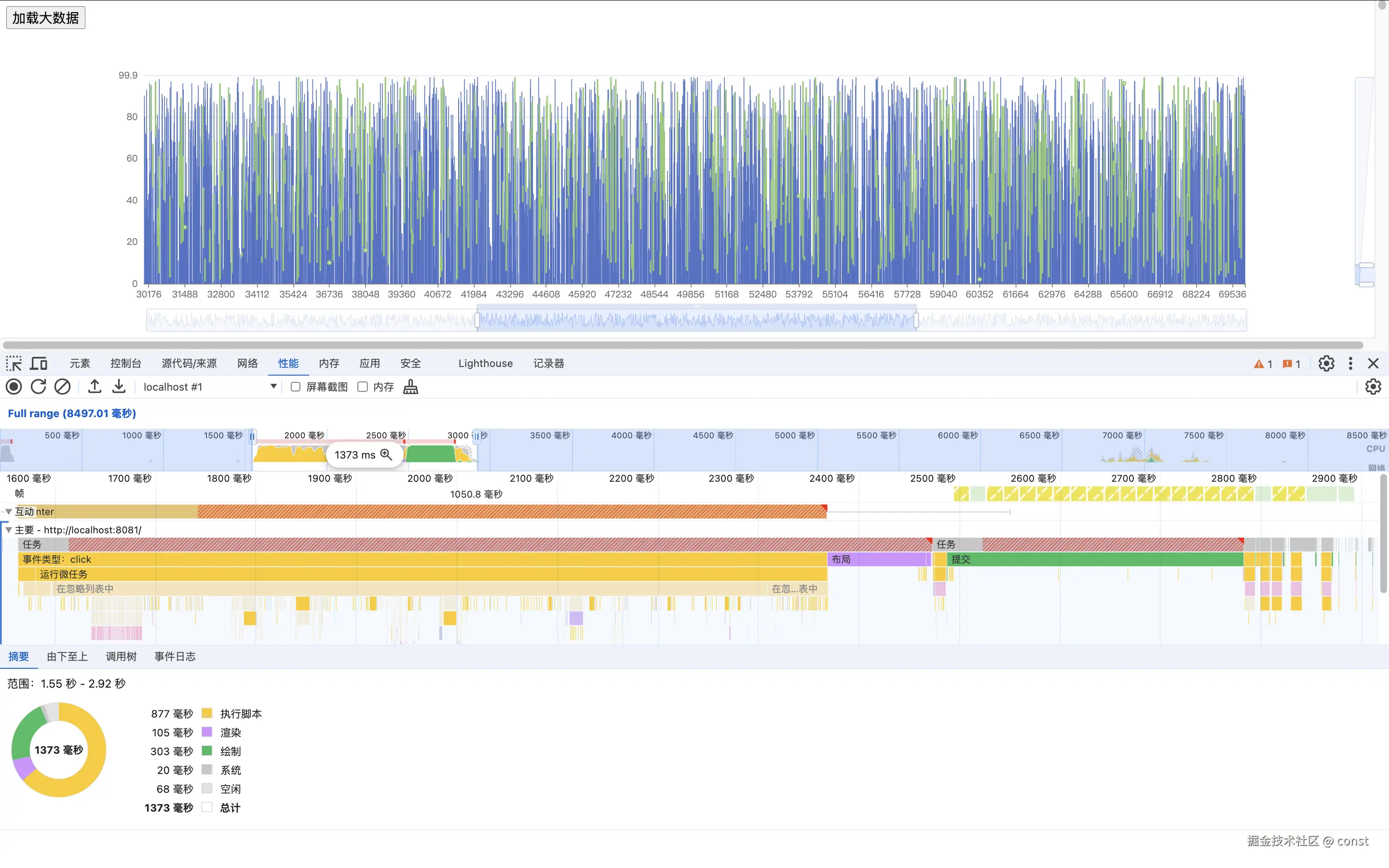Image resolution: width=1389 pixels, height=868 pixels.
Task: Enable the 屏幕截图 checkbox
Action: pyautogui.click(x=296, y=387)
